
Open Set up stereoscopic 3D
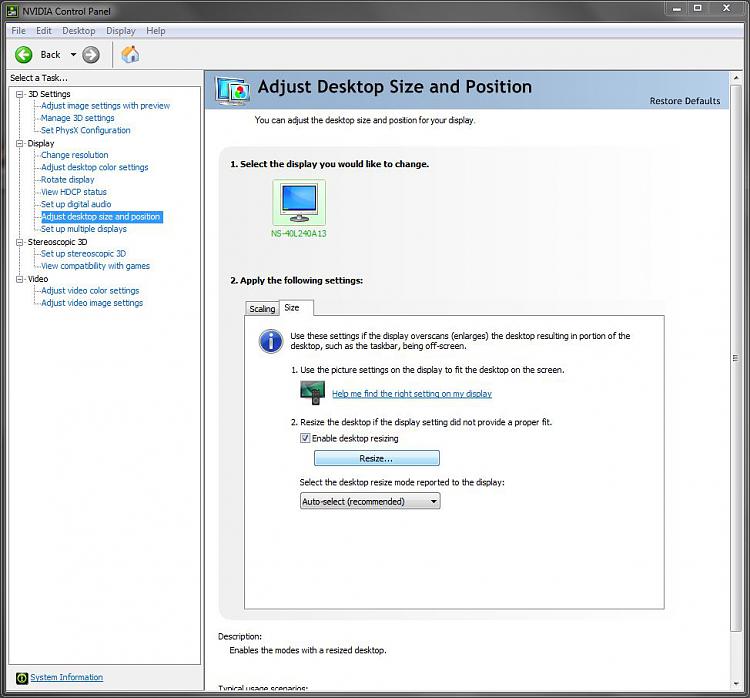coord(83,254)
